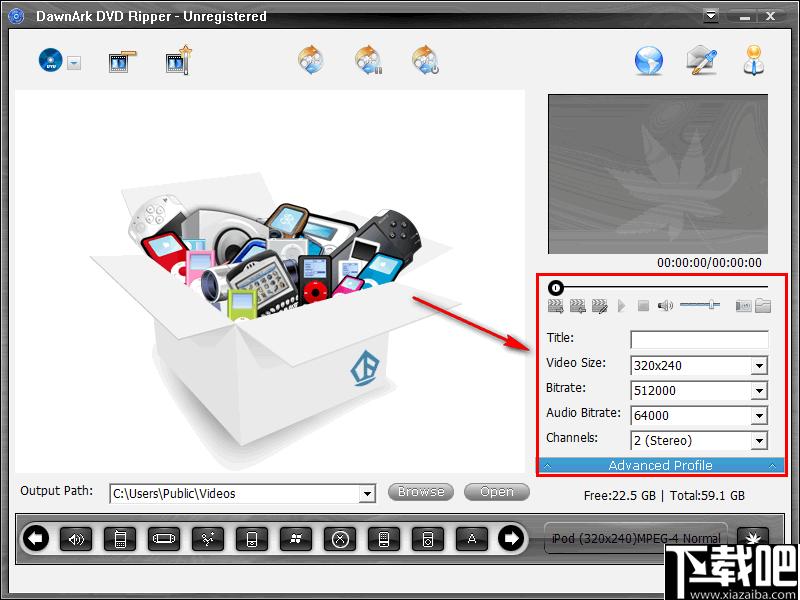
Task: Click the envelope with pen icon
Action: tap(702, 61)
